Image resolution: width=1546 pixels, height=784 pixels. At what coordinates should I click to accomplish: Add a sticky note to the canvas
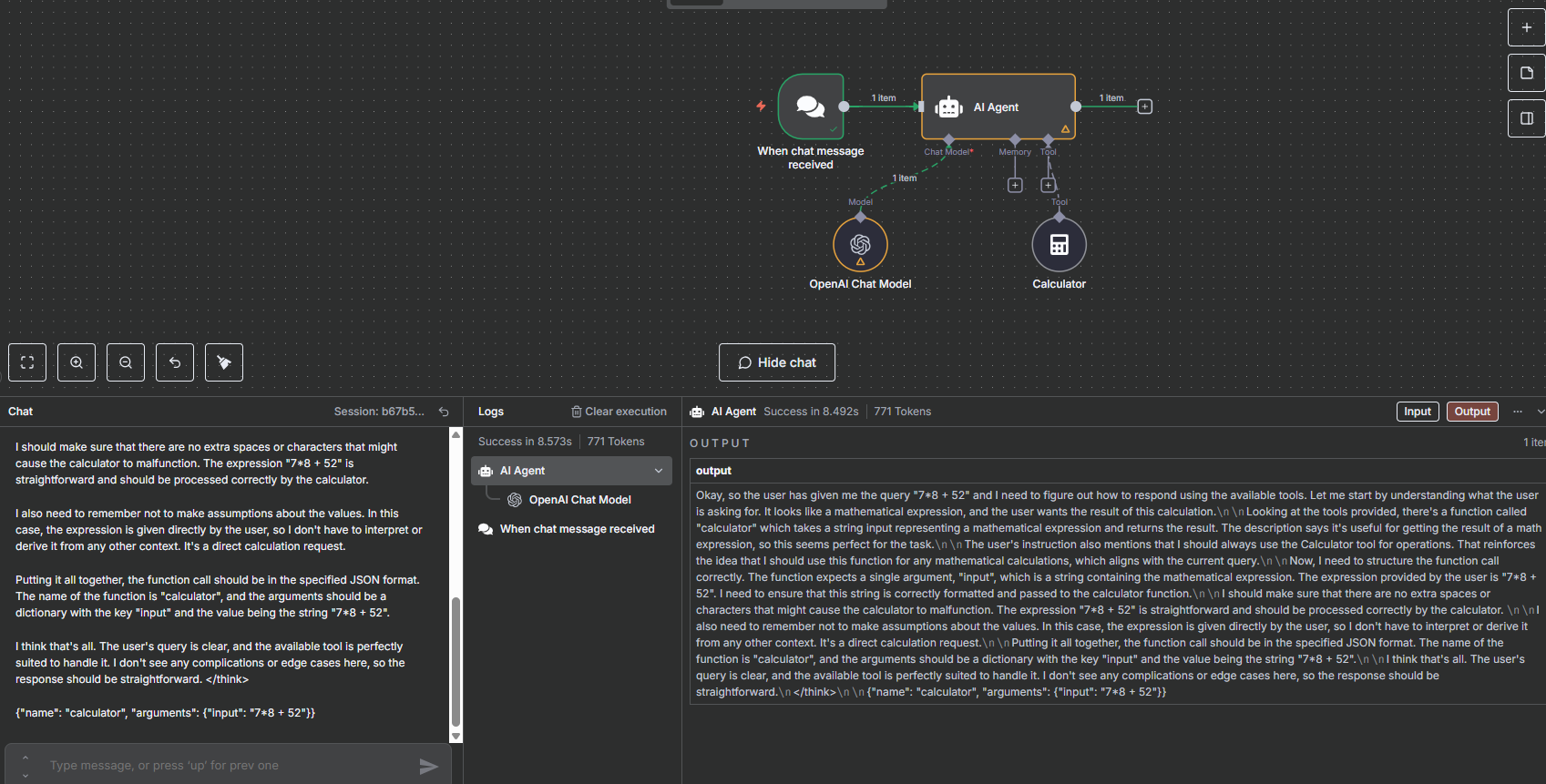(x=1526, y=73)
